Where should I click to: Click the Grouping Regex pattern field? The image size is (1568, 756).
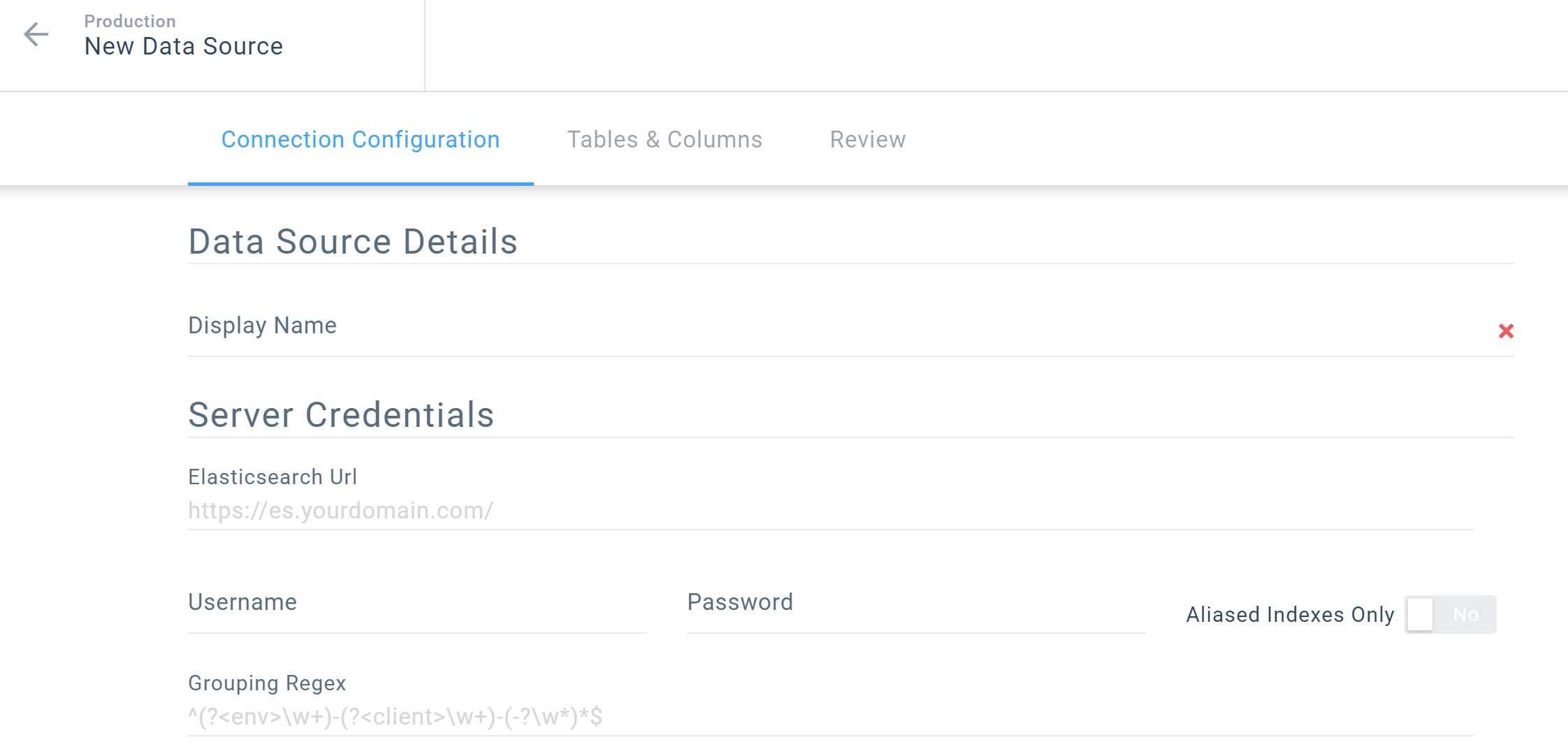point(831,717)
